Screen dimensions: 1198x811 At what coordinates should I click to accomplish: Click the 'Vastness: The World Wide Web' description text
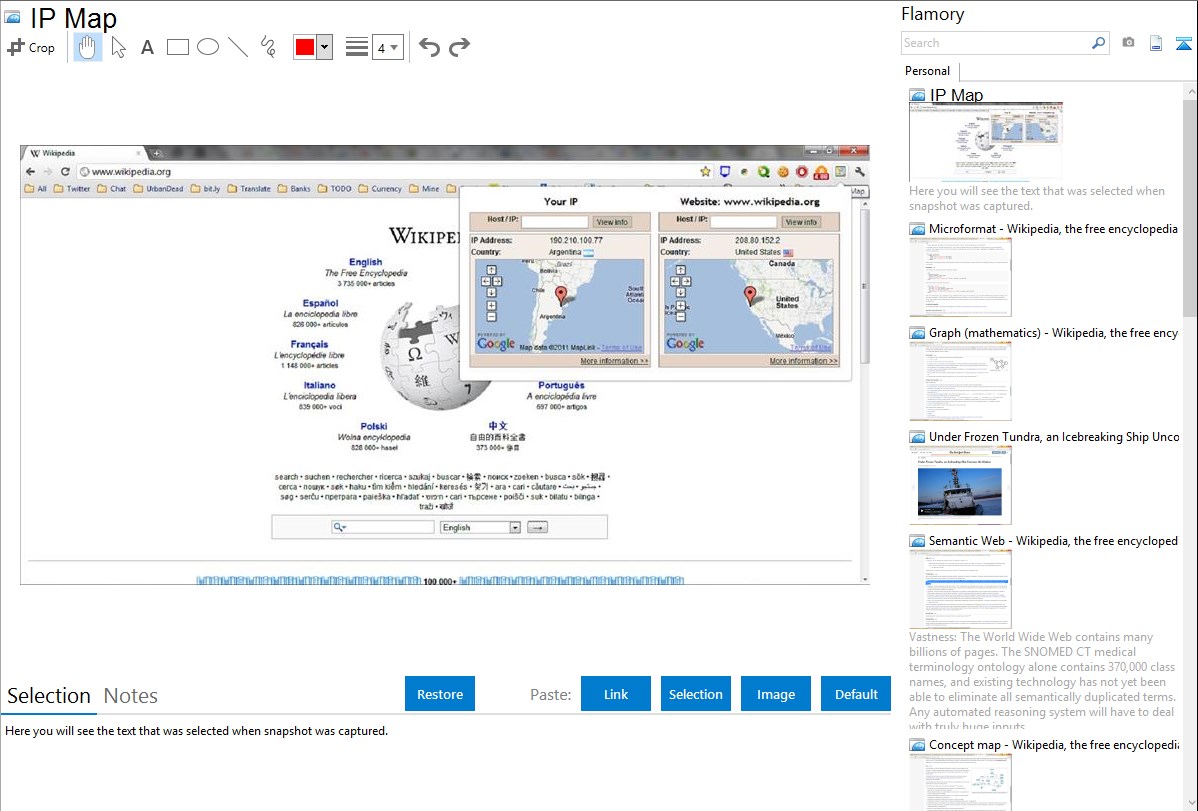[x=1042, y=682]
